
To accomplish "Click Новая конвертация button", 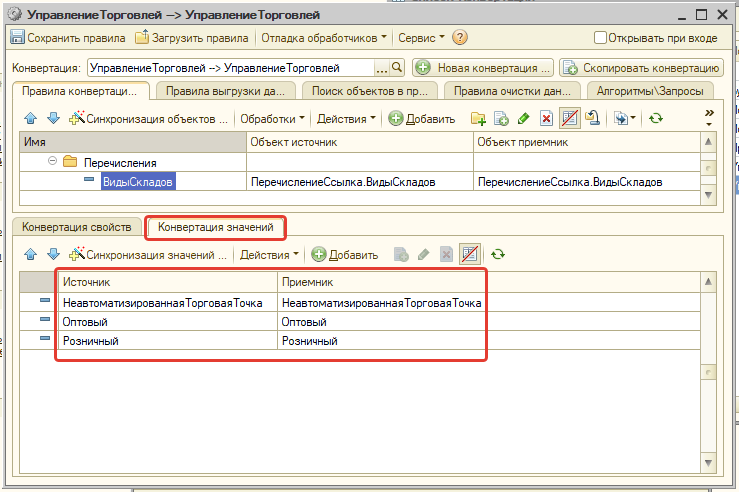I will [x=483, y=68].
